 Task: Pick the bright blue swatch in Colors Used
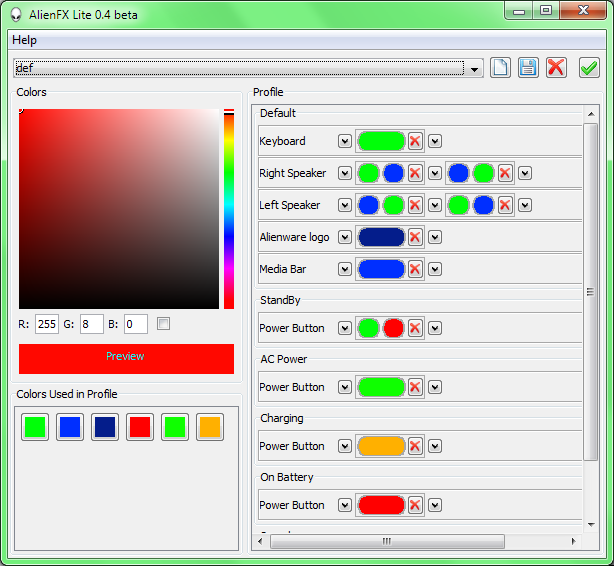70,427
